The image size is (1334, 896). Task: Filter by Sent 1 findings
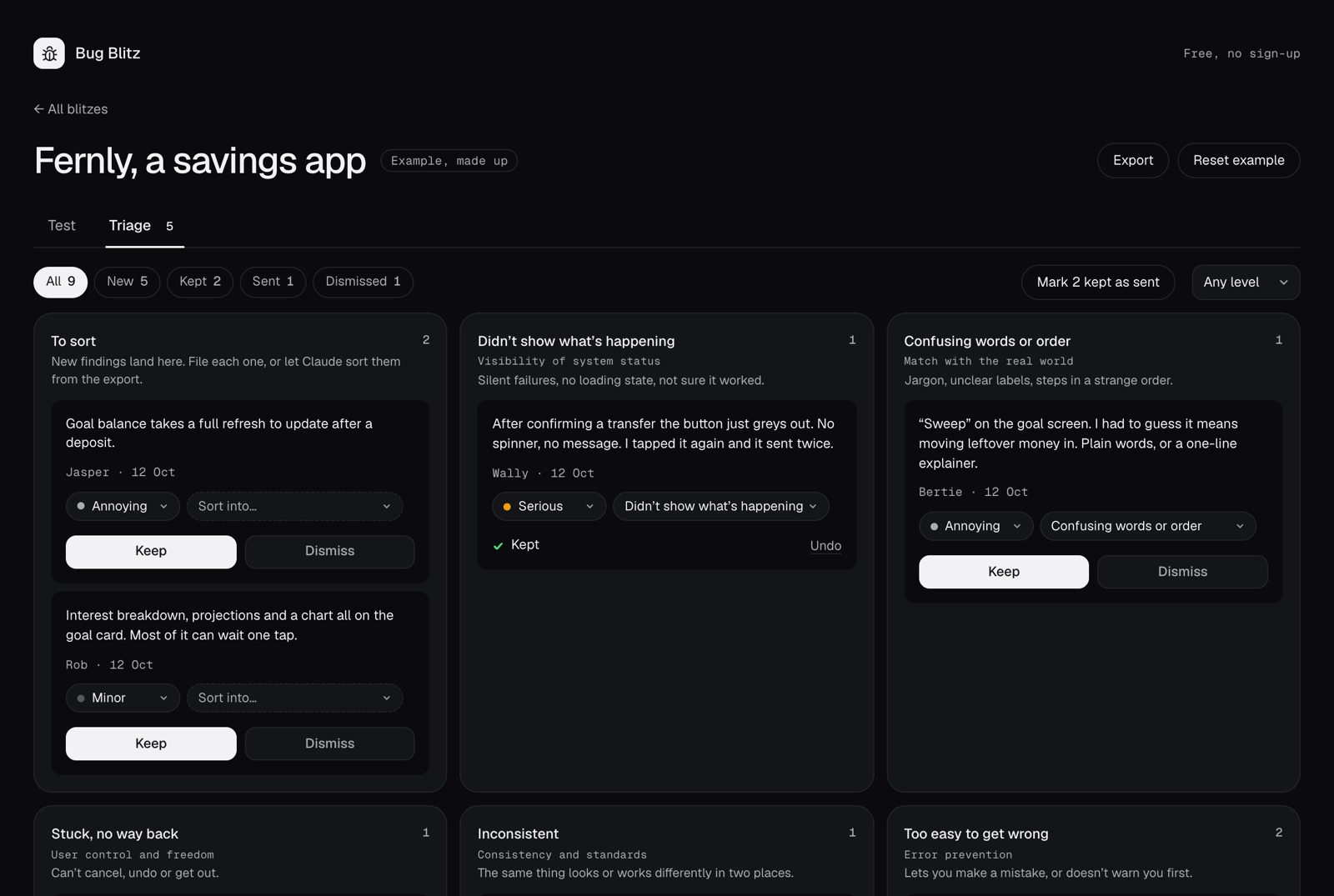[273, 282]
